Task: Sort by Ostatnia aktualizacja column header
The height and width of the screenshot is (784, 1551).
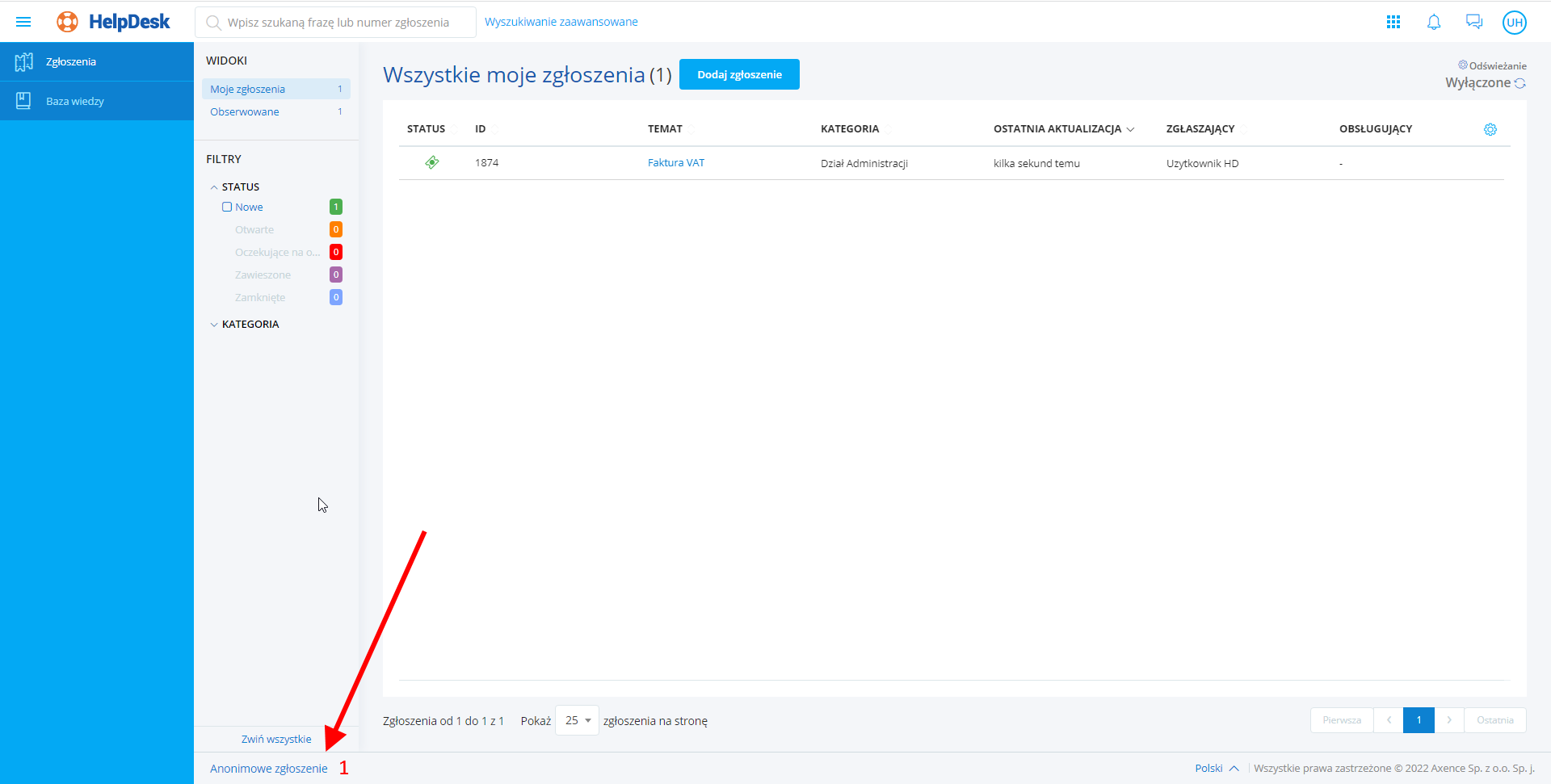Action: tap(1057, 129)
